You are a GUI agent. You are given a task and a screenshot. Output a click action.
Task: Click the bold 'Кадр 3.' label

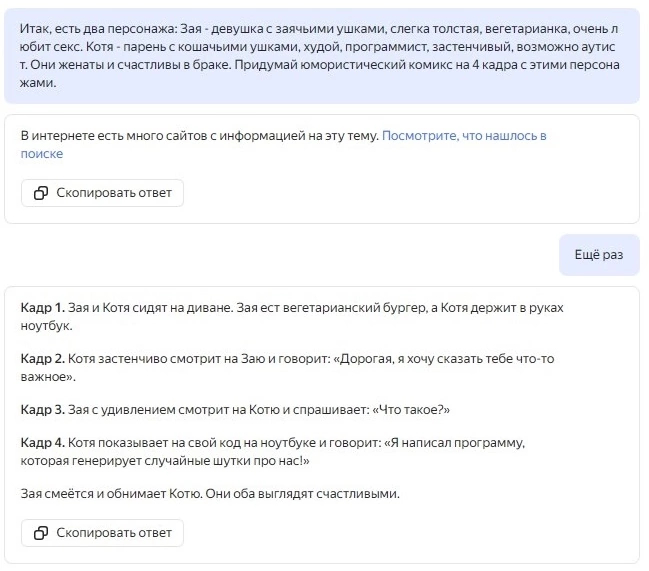(43, 410)
